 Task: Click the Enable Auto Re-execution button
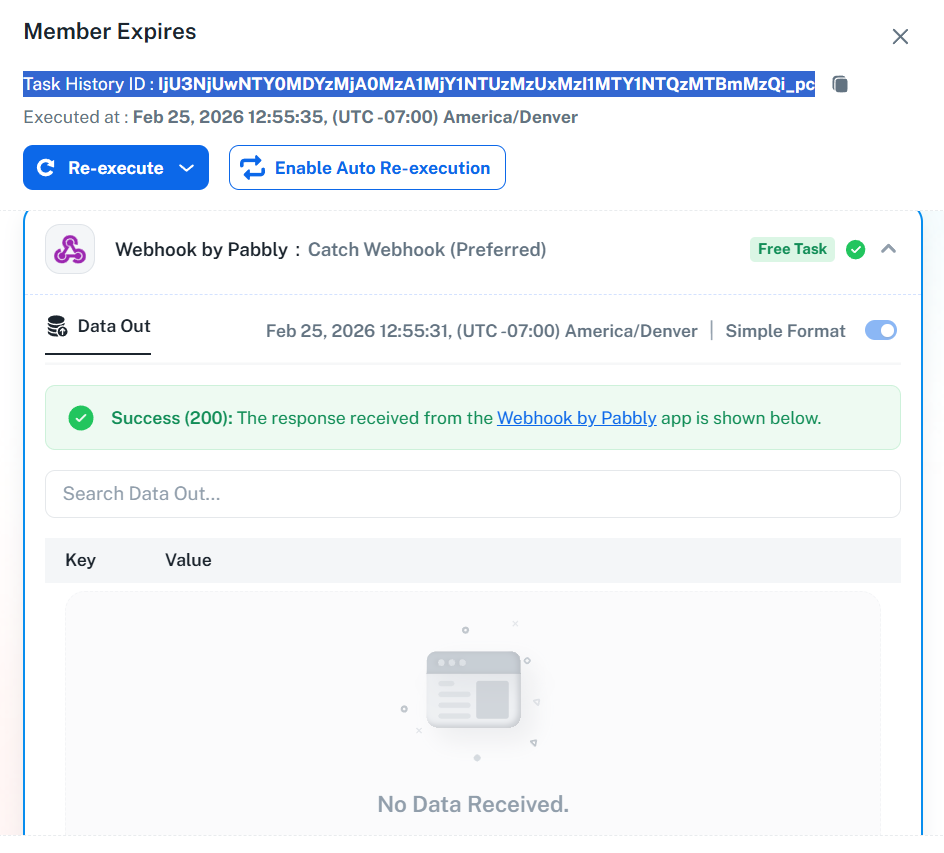[x=367, y=168]
